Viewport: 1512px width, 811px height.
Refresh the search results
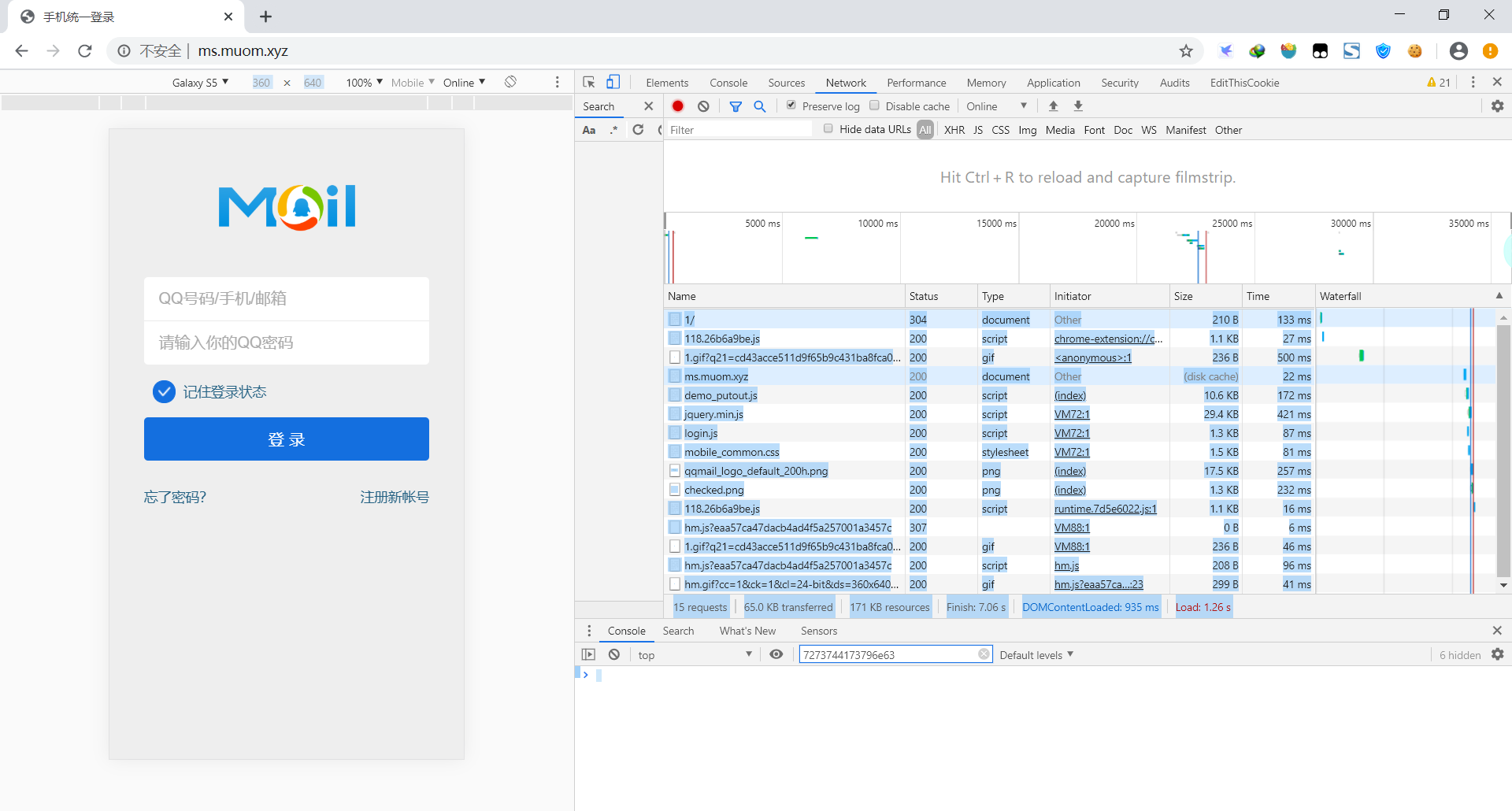tap(638, 130)
